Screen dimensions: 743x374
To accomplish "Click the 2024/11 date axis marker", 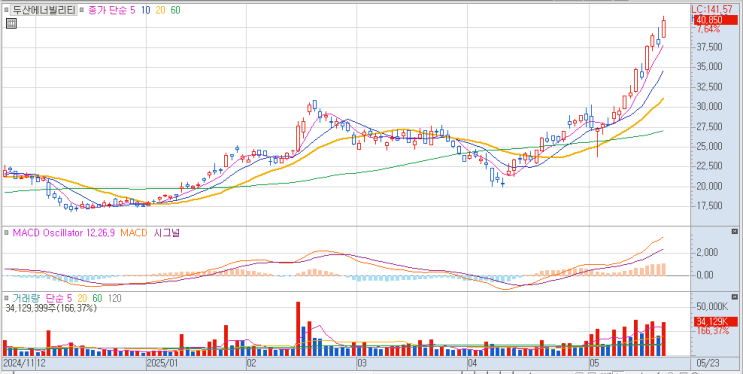I will pos(19,363).
